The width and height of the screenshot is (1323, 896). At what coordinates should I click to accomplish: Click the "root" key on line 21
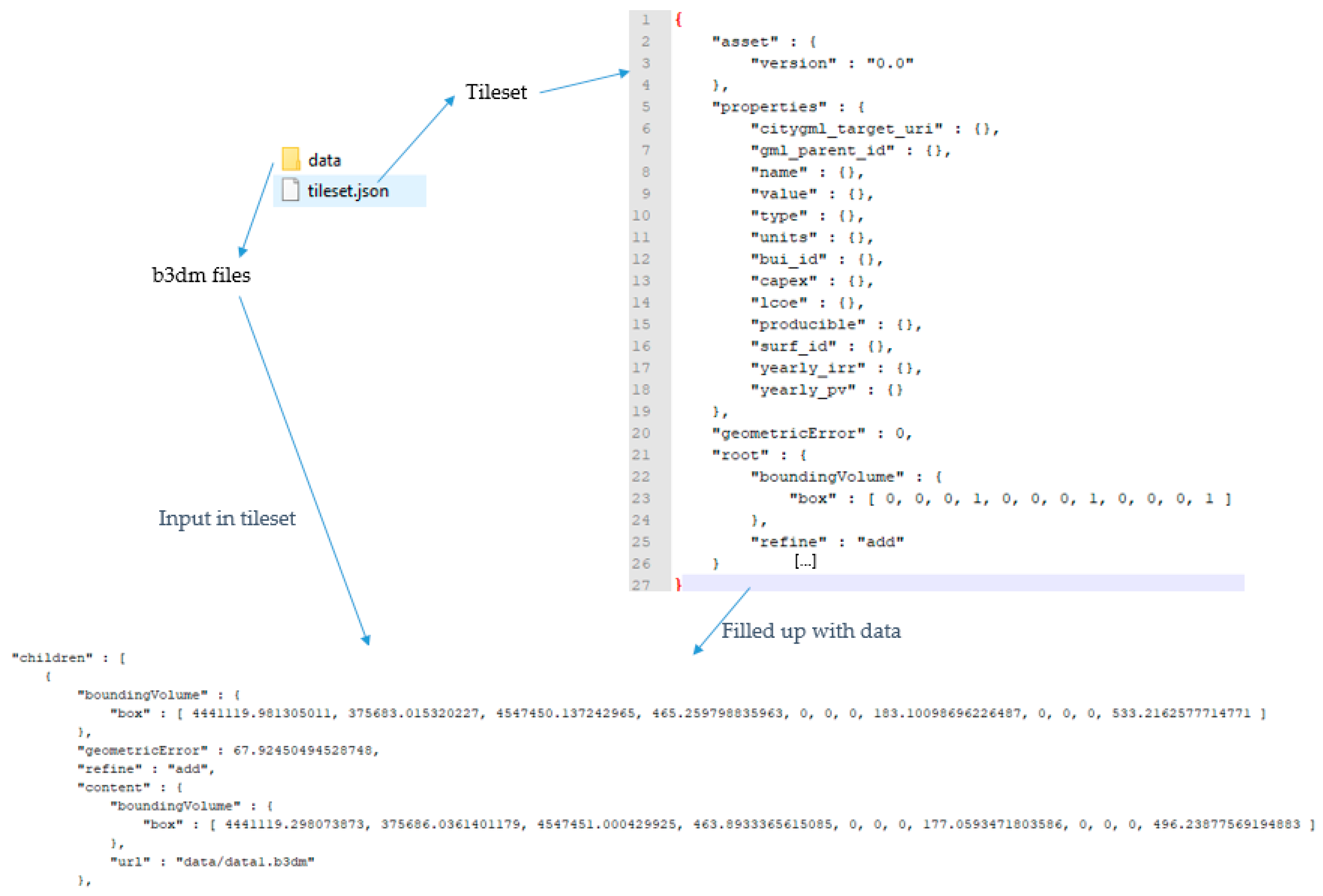(x=740, y=455)
